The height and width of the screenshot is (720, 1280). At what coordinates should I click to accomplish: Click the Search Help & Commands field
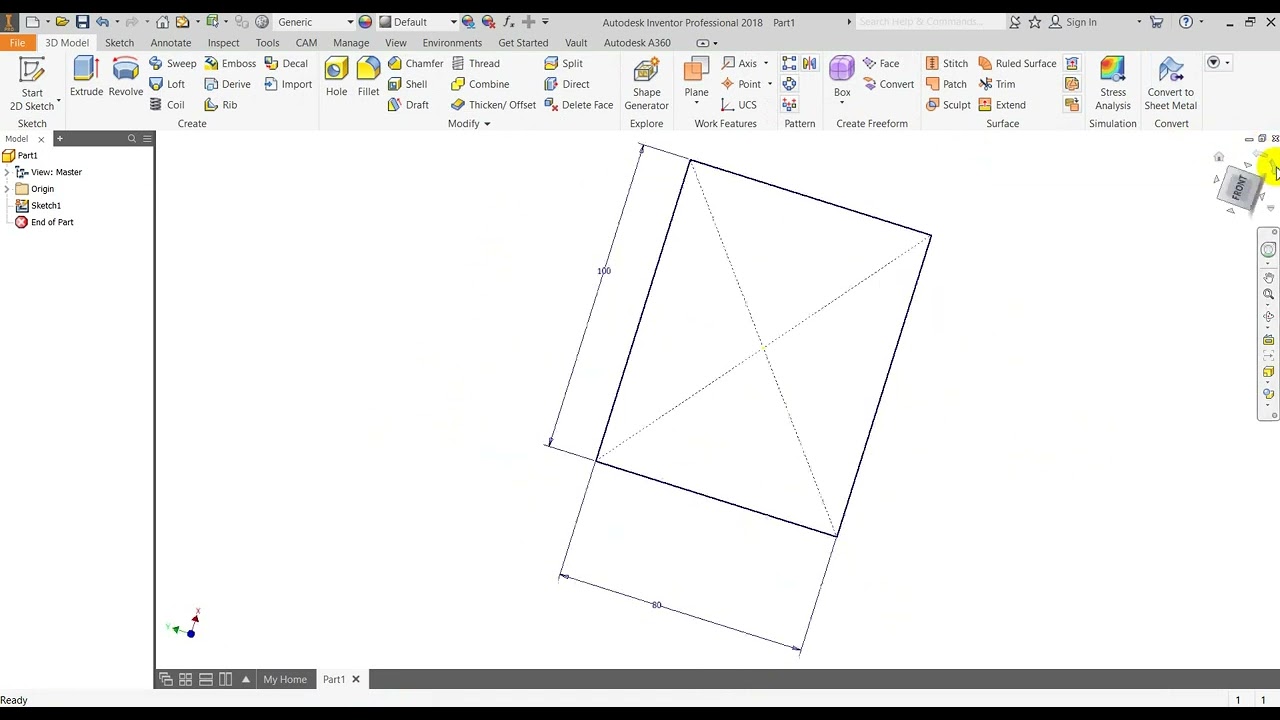tap(930, 22)
